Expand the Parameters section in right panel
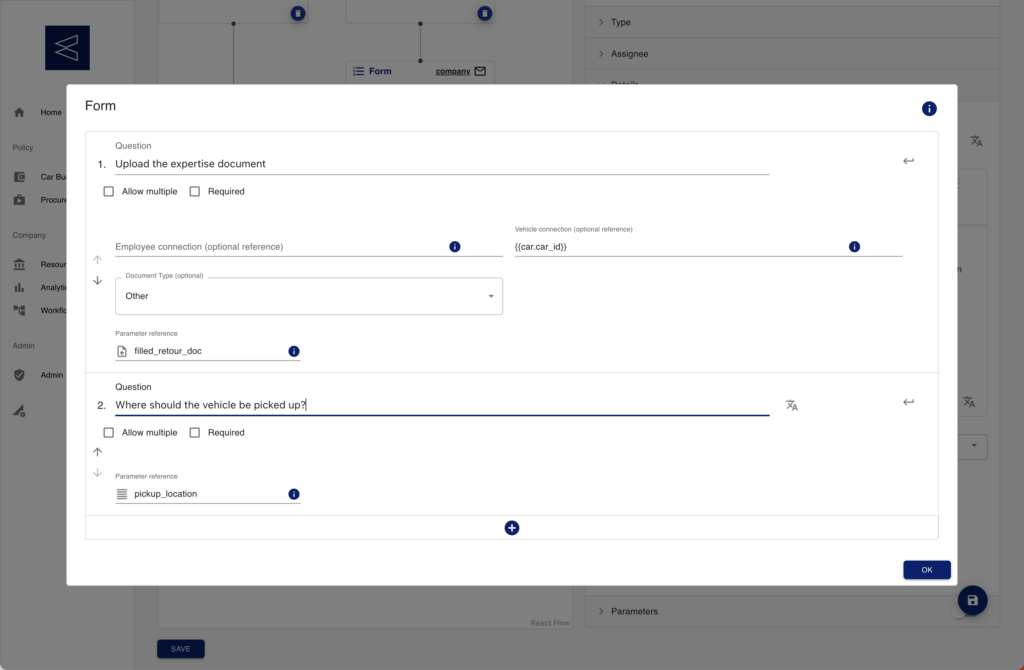 pyautogui.click(x=792, y=611)
